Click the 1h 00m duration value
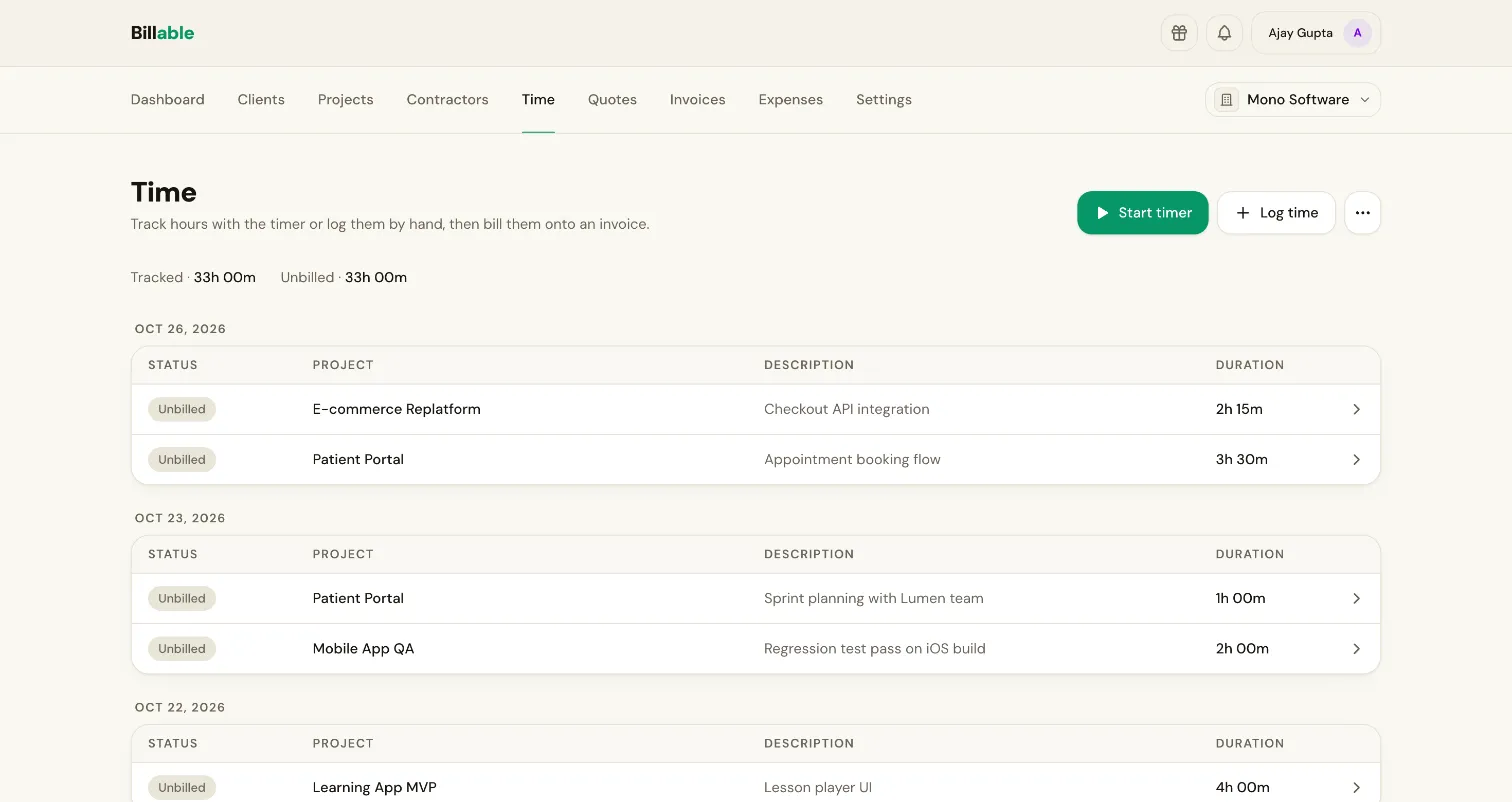This screenshot has height=802, width=1512. point(1241,598)
